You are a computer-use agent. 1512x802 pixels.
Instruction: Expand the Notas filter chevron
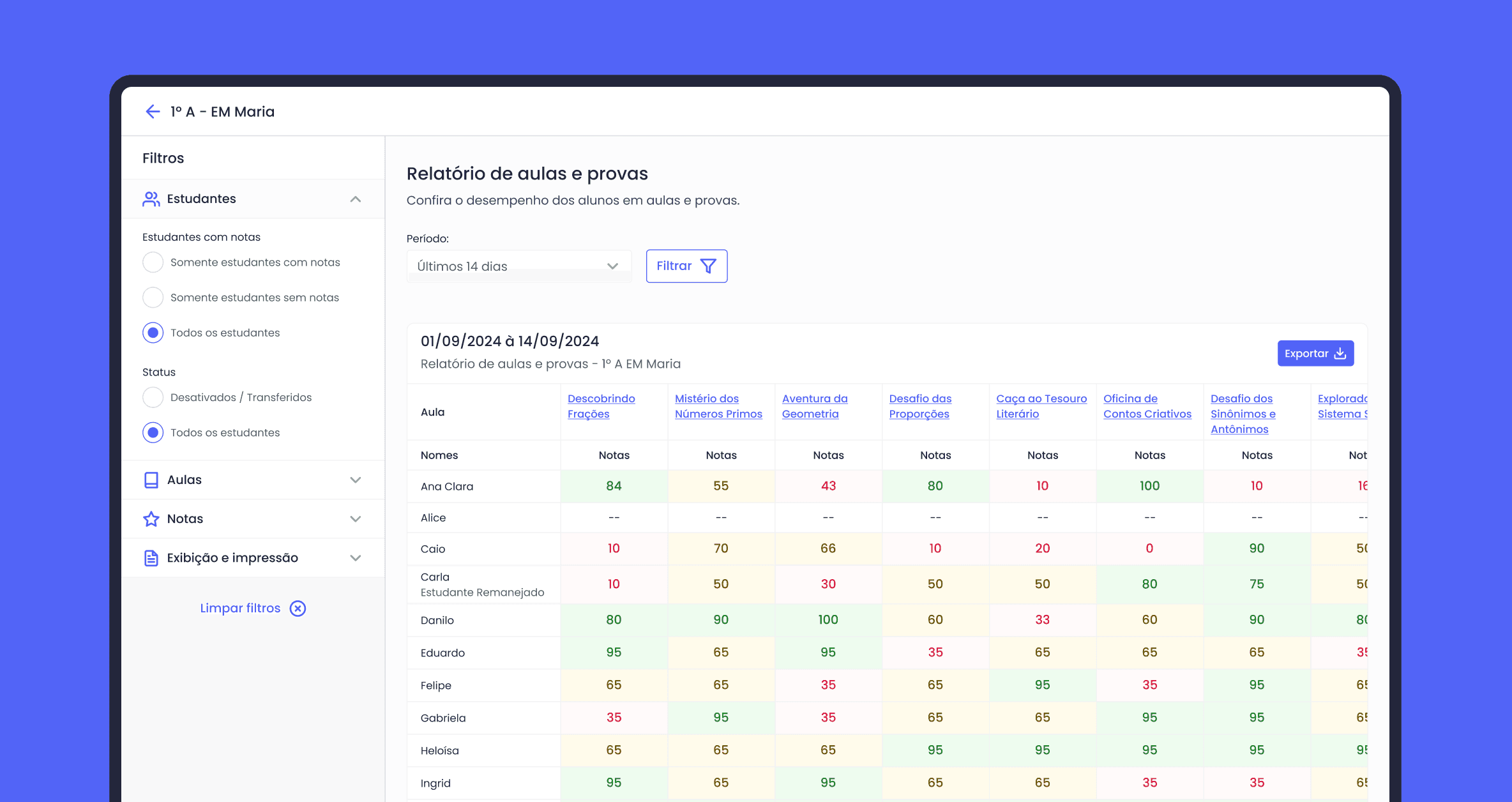pos(356,519)
